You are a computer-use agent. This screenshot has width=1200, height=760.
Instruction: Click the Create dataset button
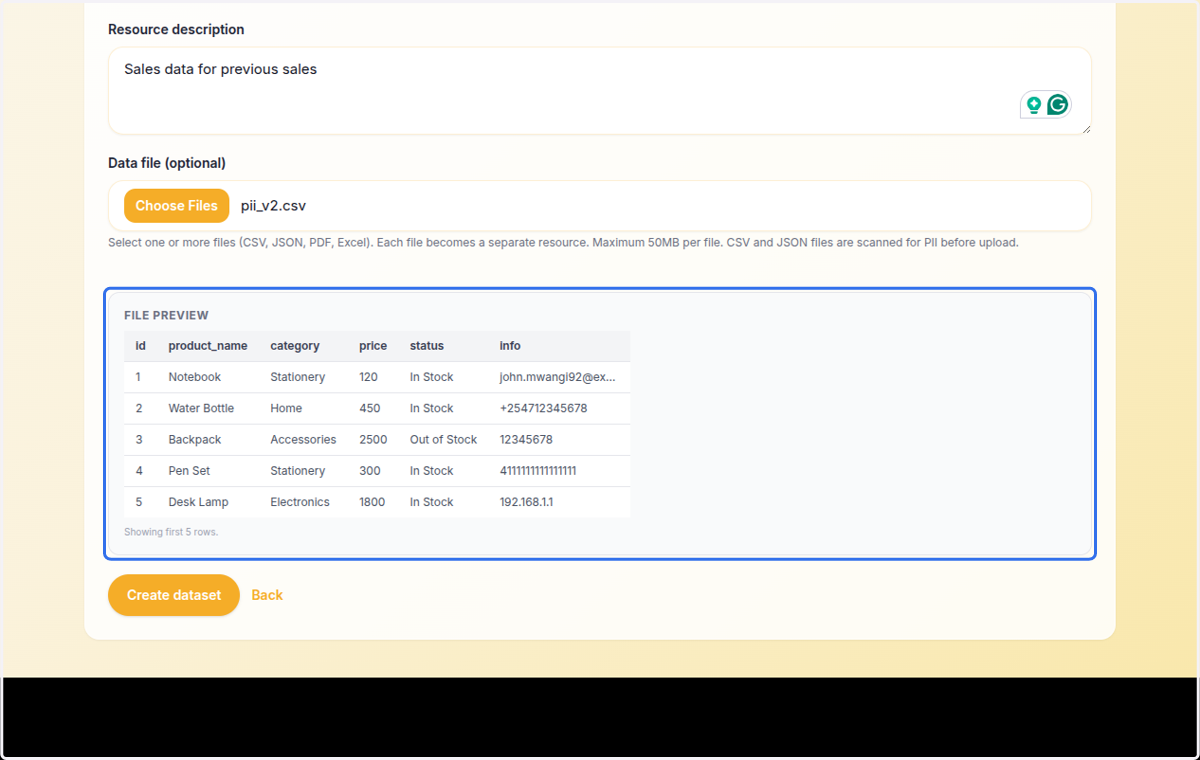pyautogui.click(x=174, y=595)
